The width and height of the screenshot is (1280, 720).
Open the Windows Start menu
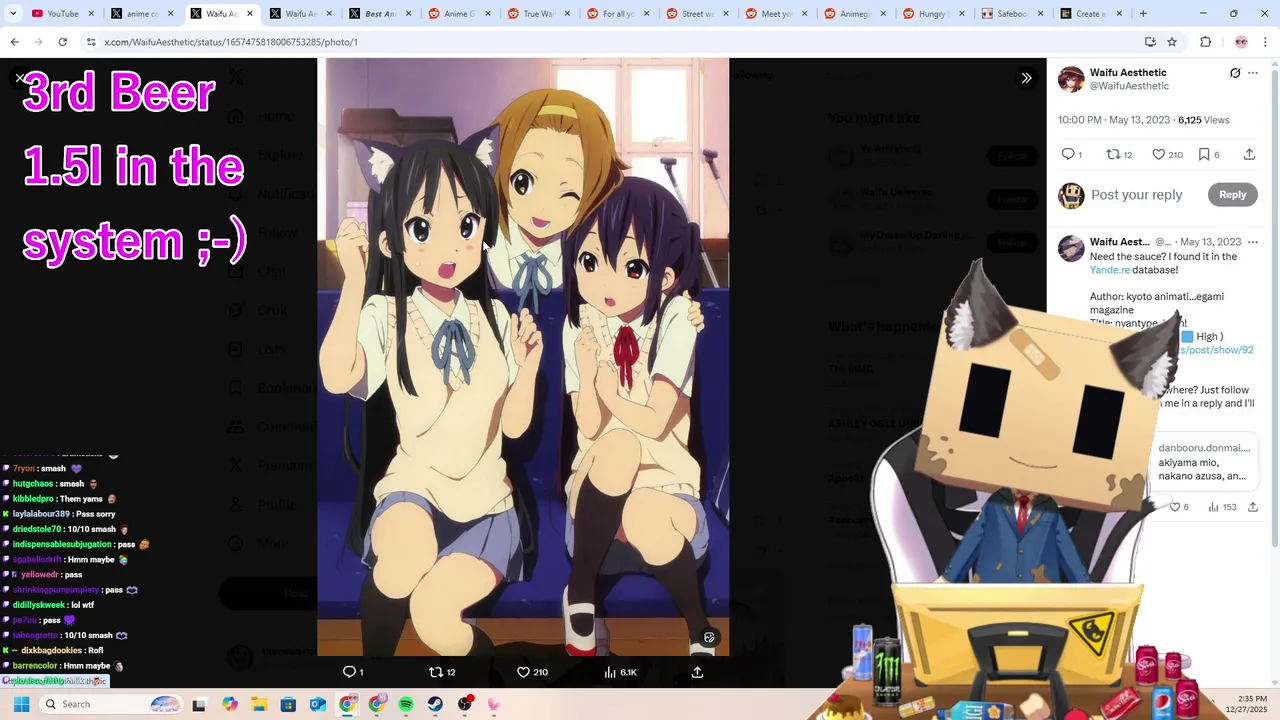[x=21, y=704]
